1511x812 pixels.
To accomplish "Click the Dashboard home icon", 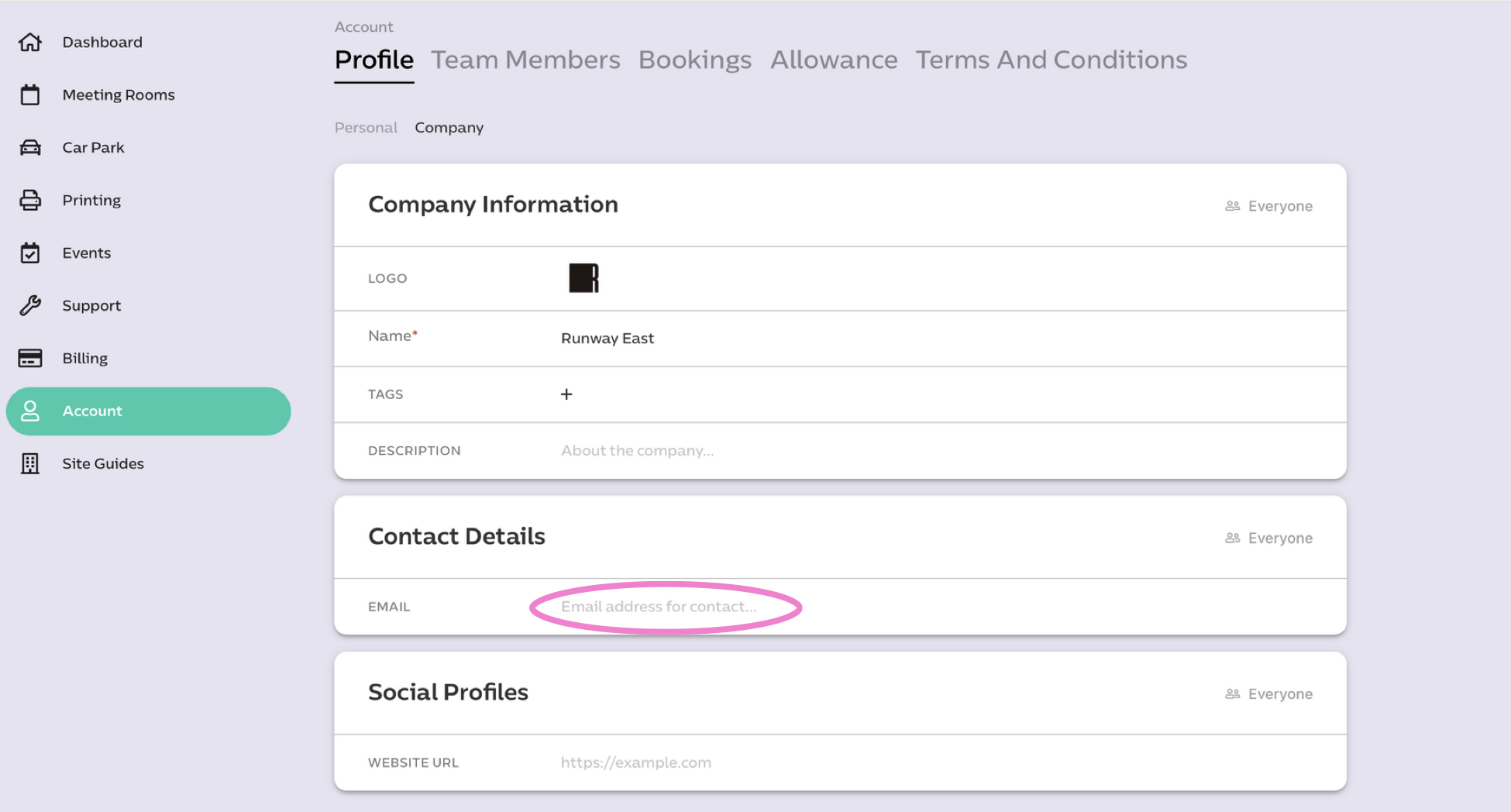I will tap(30, 42).
